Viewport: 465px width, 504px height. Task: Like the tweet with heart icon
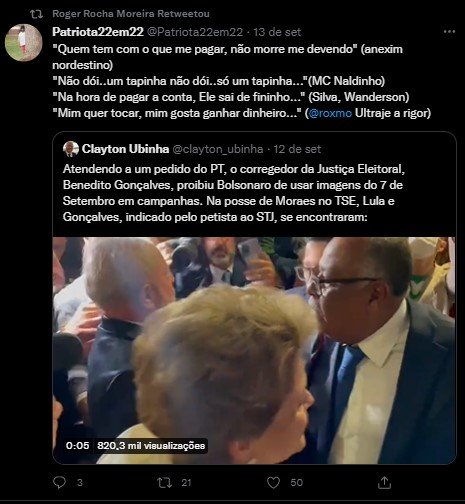click(x=273, y=482)
